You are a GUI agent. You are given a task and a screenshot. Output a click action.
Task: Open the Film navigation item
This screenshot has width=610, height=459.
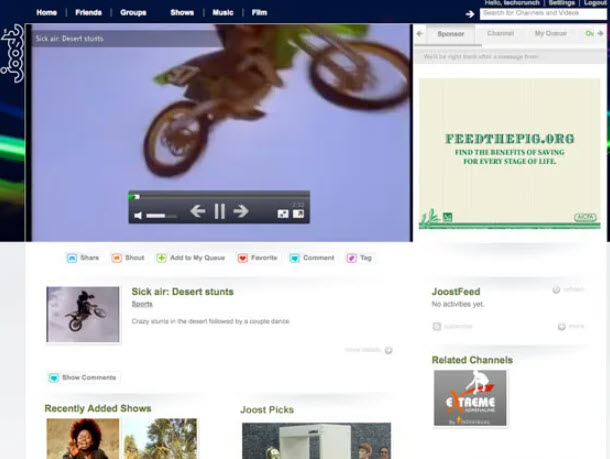click(259, 12)
